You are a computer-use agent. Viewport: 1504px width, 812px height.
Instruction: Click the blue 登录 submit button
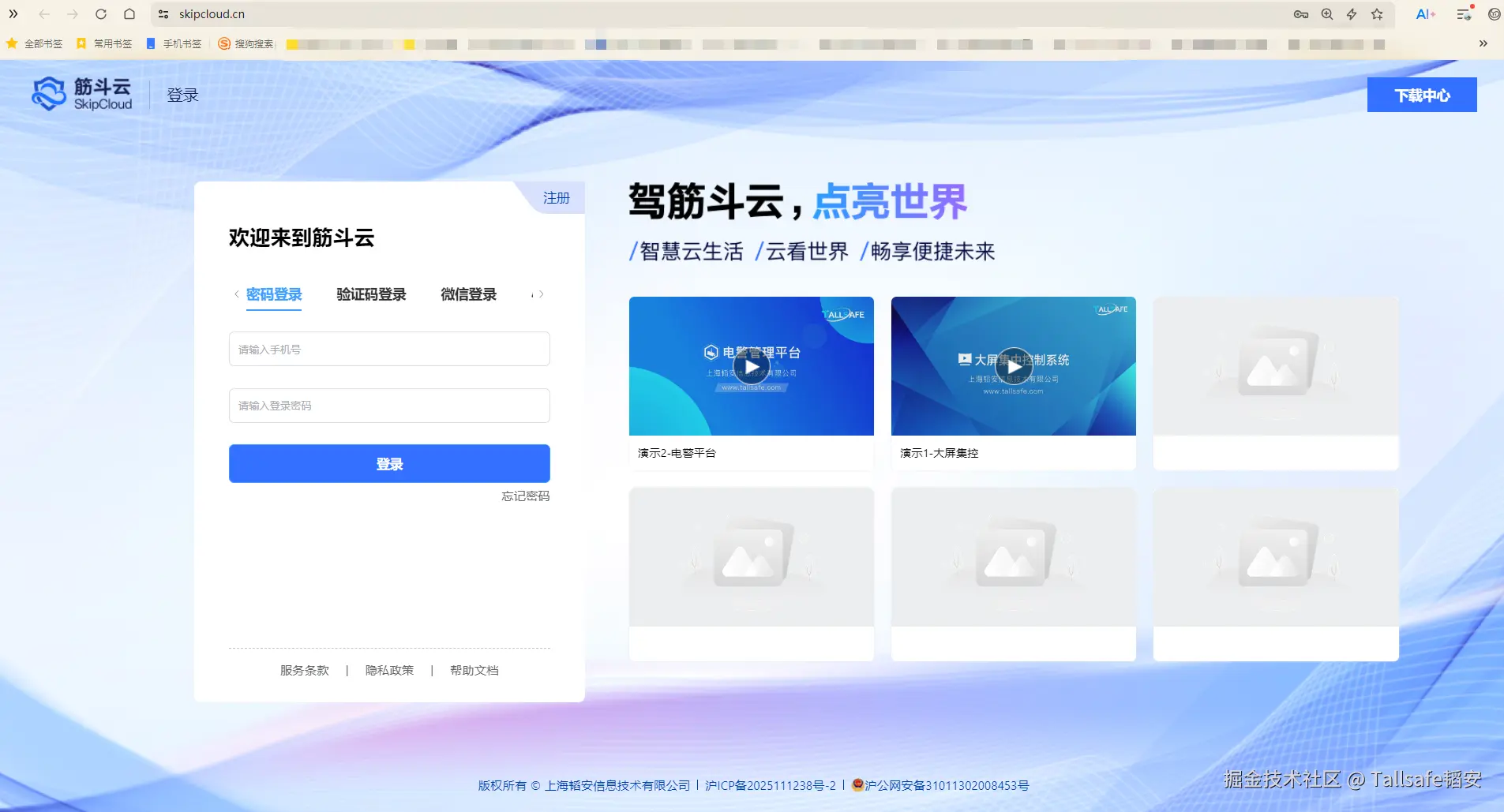pos(389,464)
